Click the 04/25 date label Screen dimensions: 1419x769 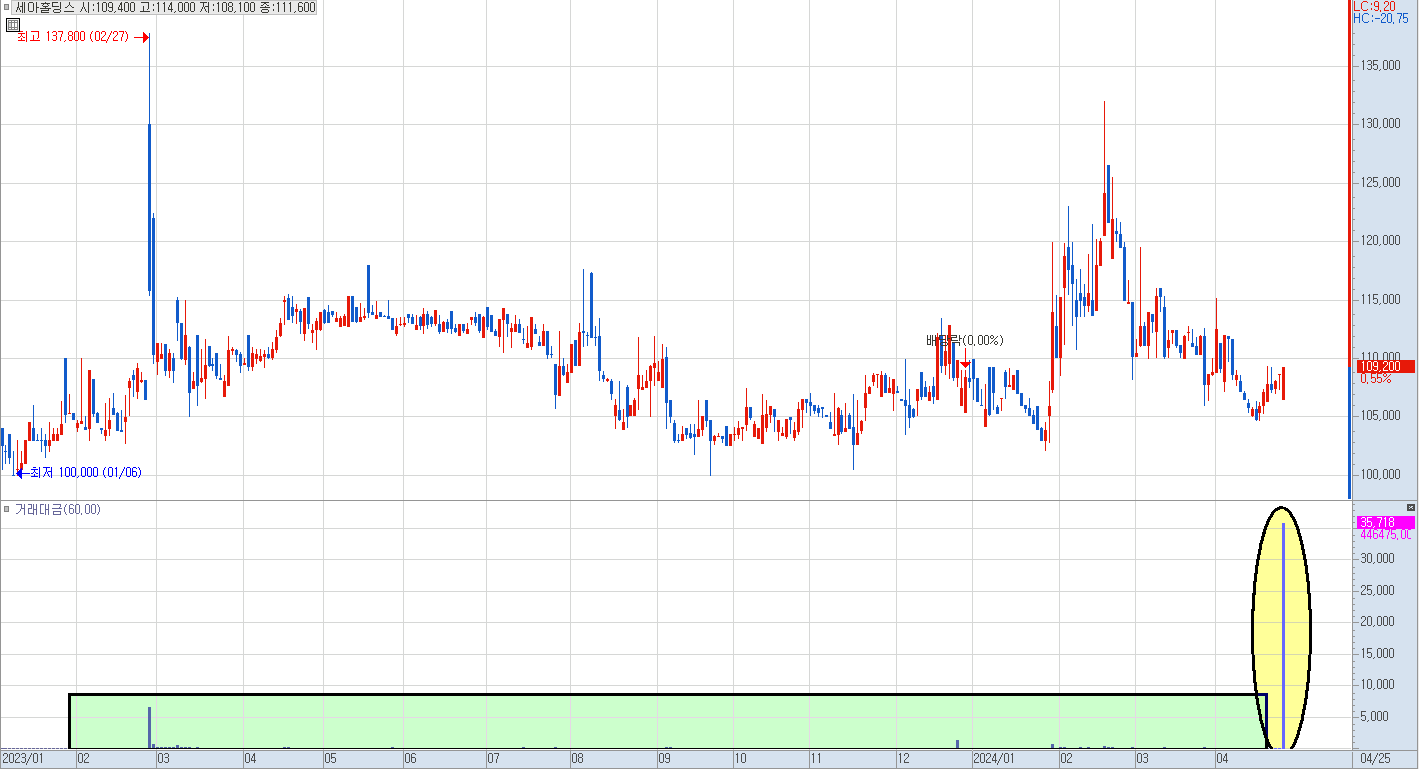click(1376, 760)
